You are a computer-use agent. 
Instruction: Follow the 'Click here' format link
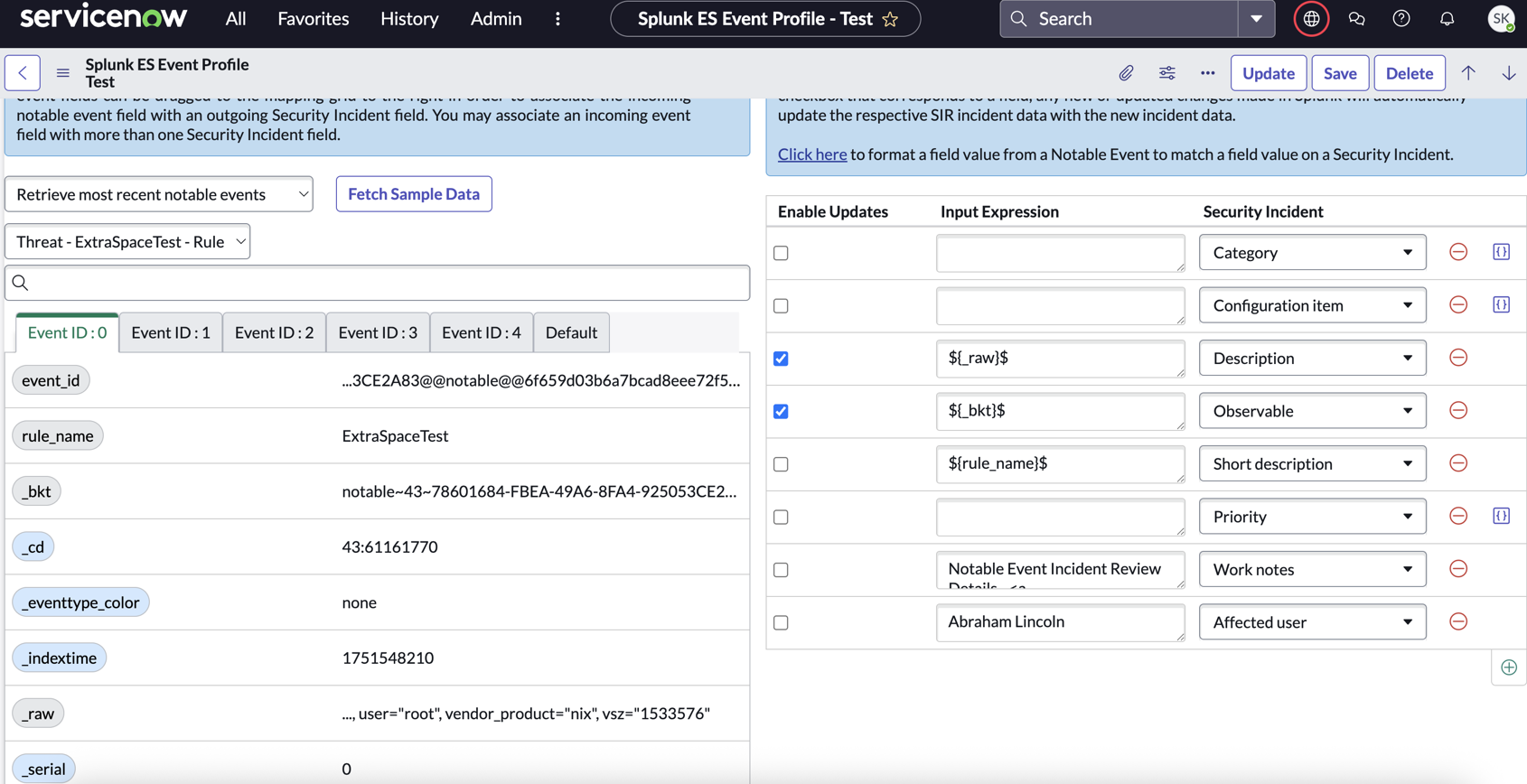point(812,154)
